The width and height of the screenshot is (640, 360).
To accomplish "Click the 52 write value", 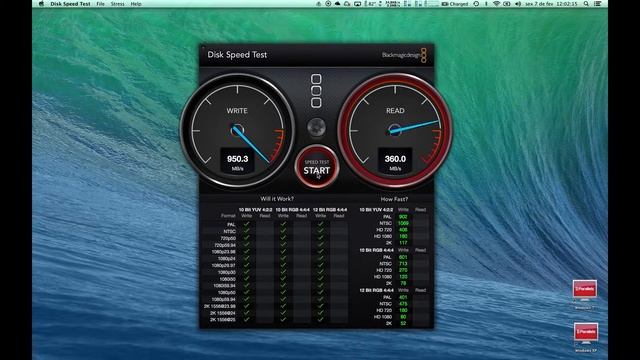I will [403, 323].
